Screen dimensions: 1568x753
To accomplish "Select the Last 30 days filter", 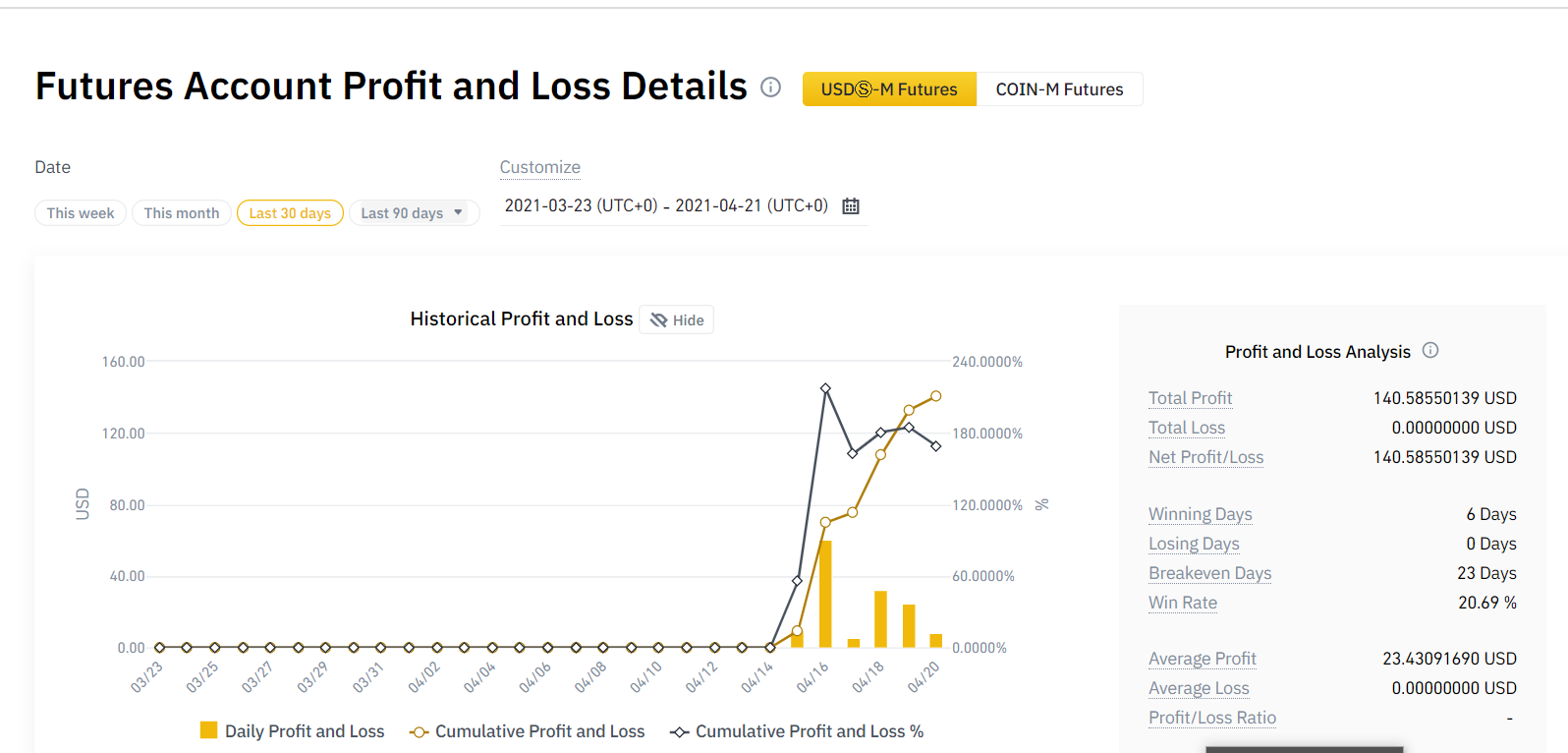I will click(290, 213).
